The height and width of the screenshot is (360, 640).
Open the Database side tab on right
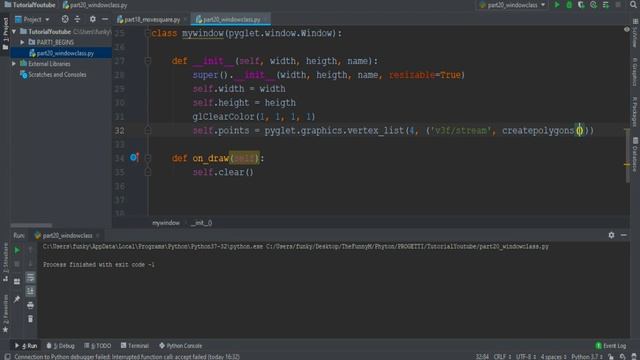pos(635,154)
